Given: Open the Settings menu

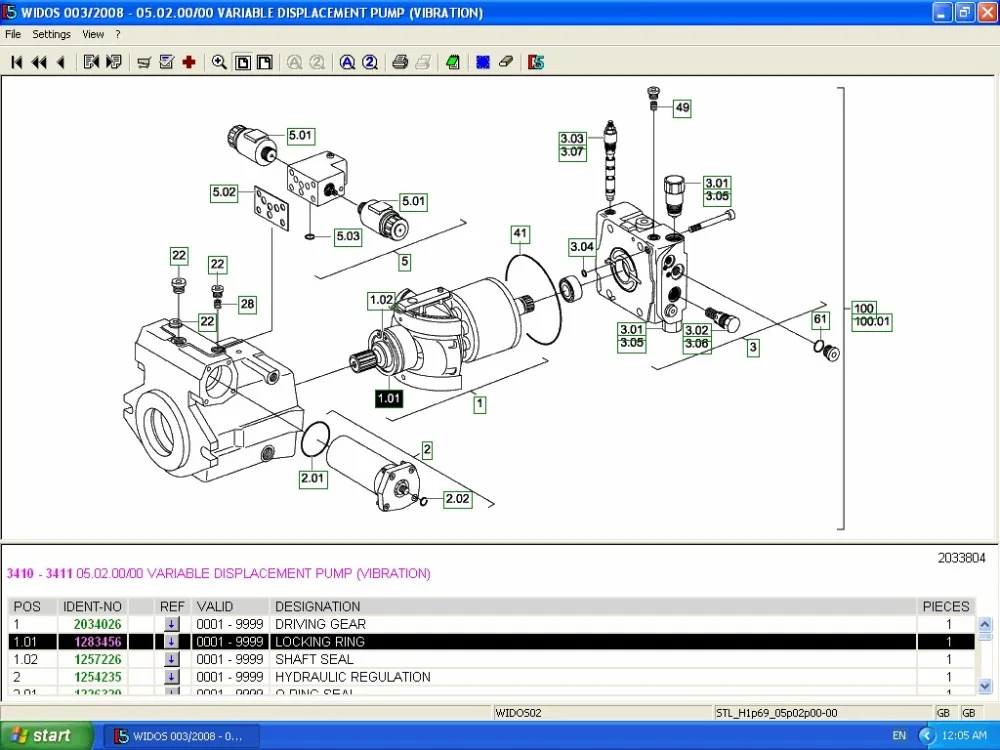Looking at the screenshot, I should tap(52, 34).
